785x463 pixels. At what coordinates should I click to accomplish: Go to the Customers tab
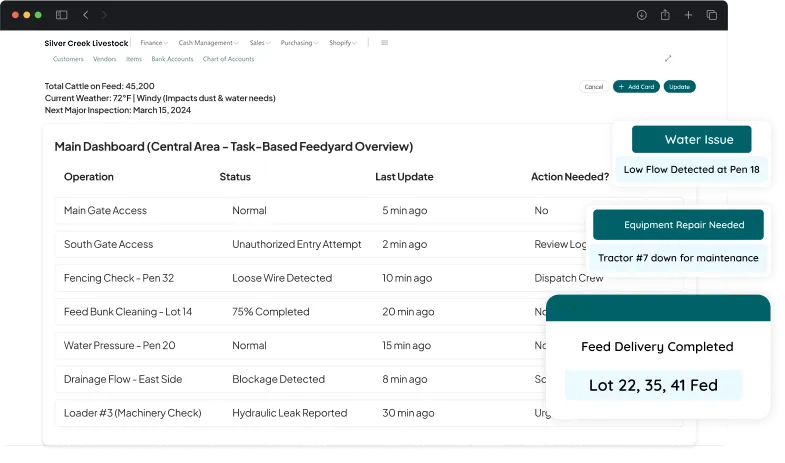68,59
